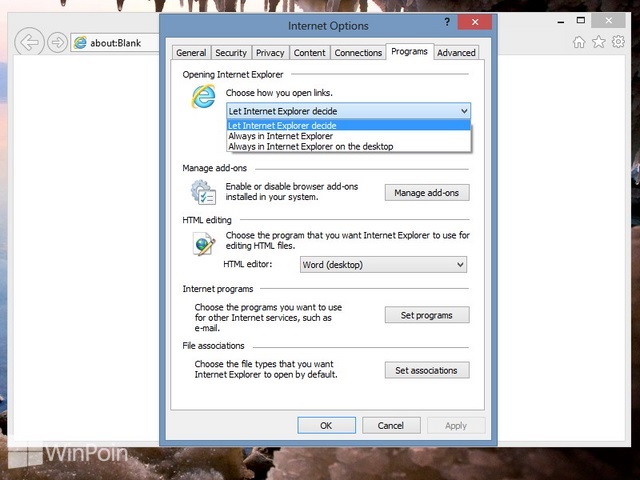
Task: Open the Tools gear icon in browser
Action: [x=618, y=42]
